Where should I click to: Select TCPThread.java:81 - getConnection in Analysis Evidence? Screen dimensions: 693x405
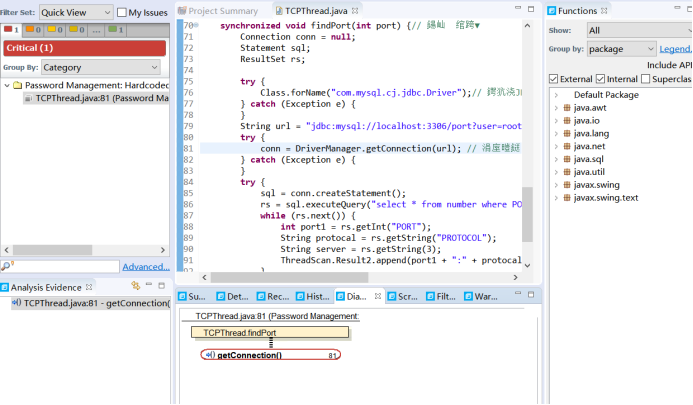[91, 303]
